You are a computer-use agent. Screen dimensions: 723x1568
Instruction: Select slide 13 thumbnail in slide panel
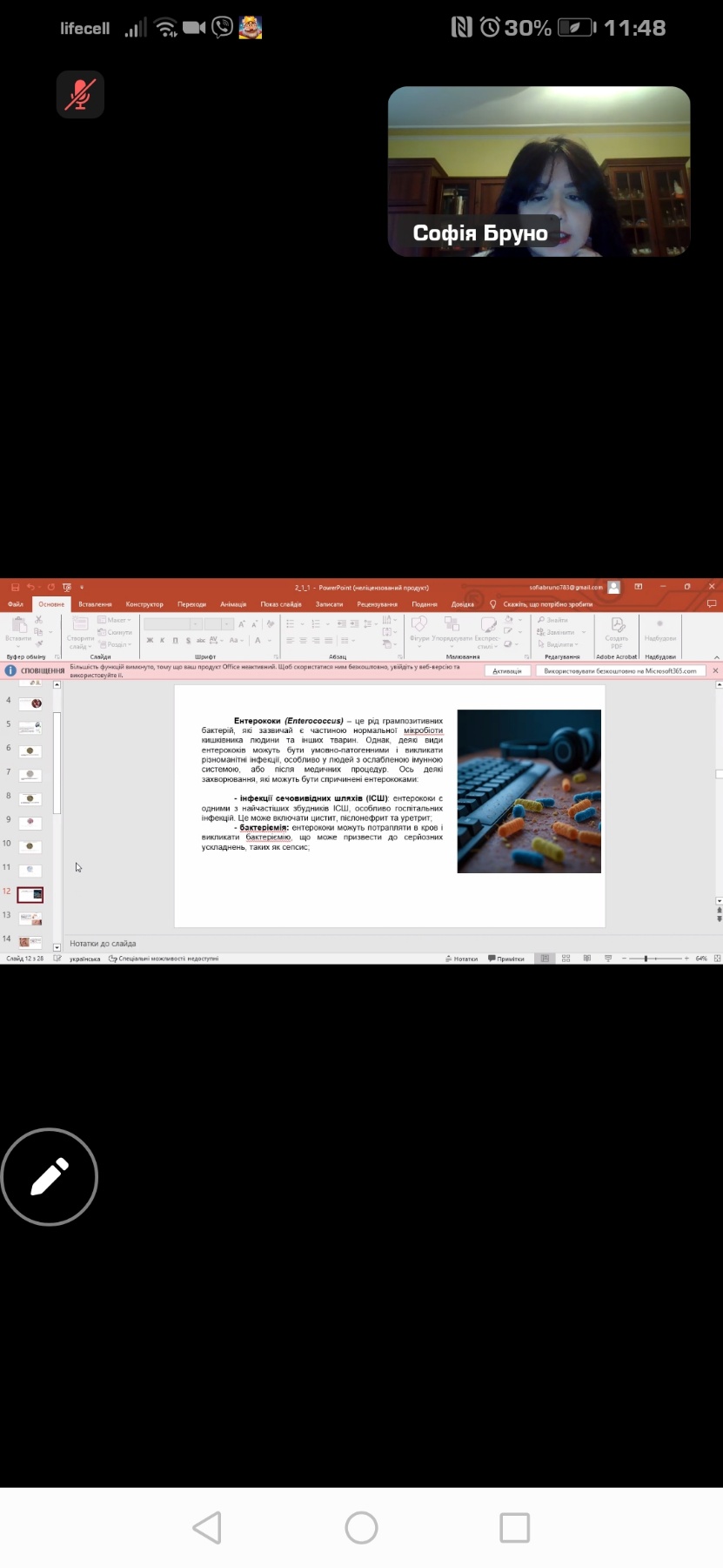[30, 919]
